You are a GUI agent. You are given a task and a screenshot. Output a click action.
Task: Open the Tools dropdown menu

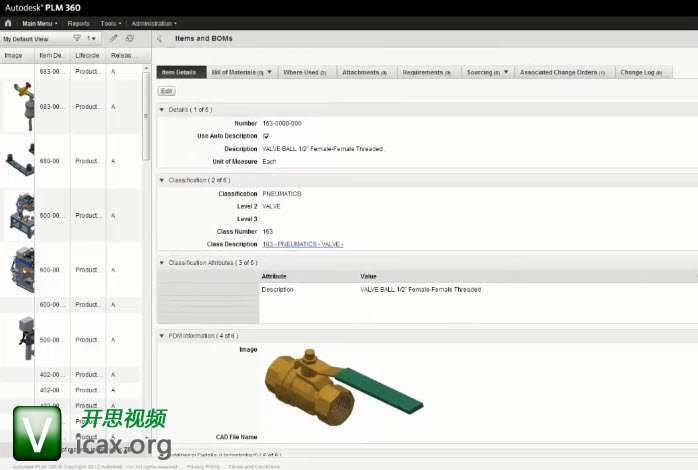111,24
